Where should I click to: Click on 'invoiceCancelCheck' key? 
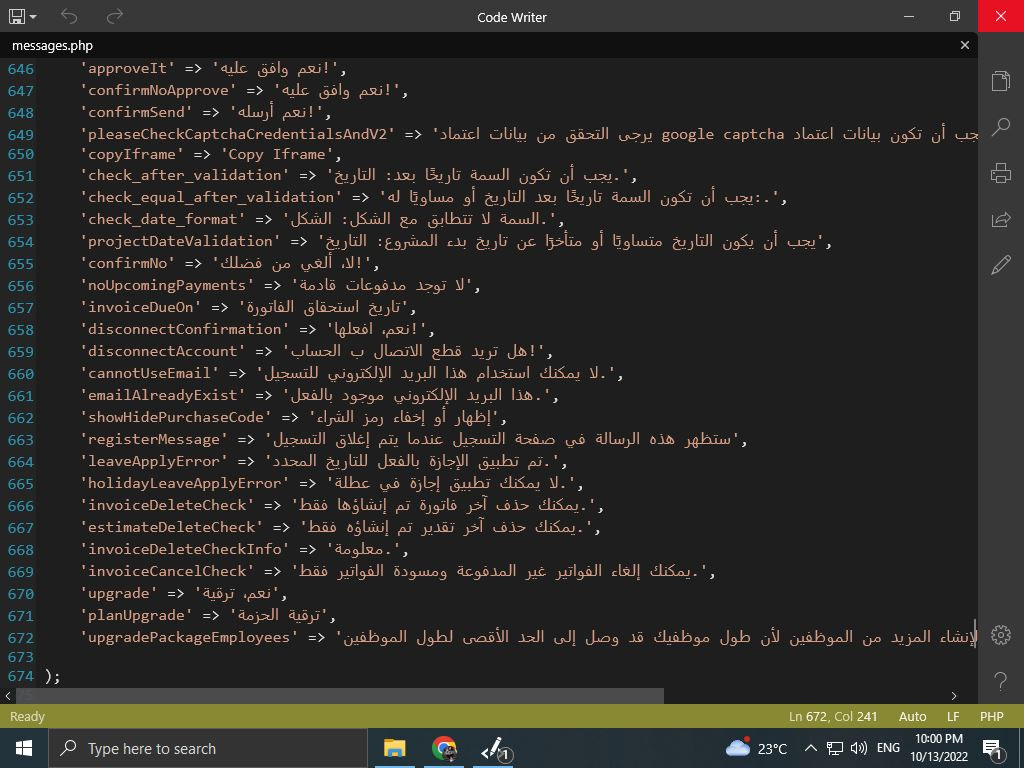tap(167, 571)
